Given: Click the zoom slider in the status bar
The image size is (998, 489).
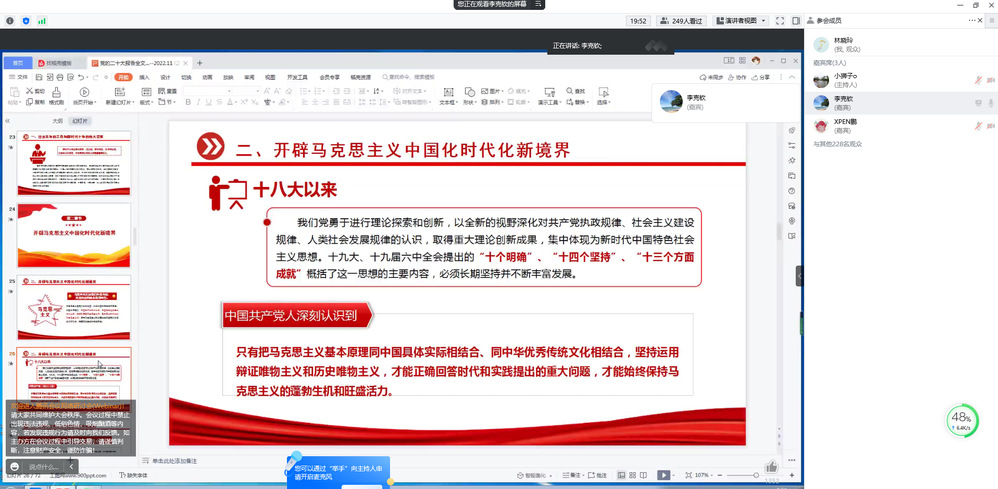Looking at the screenshot, I should point(741,475).
